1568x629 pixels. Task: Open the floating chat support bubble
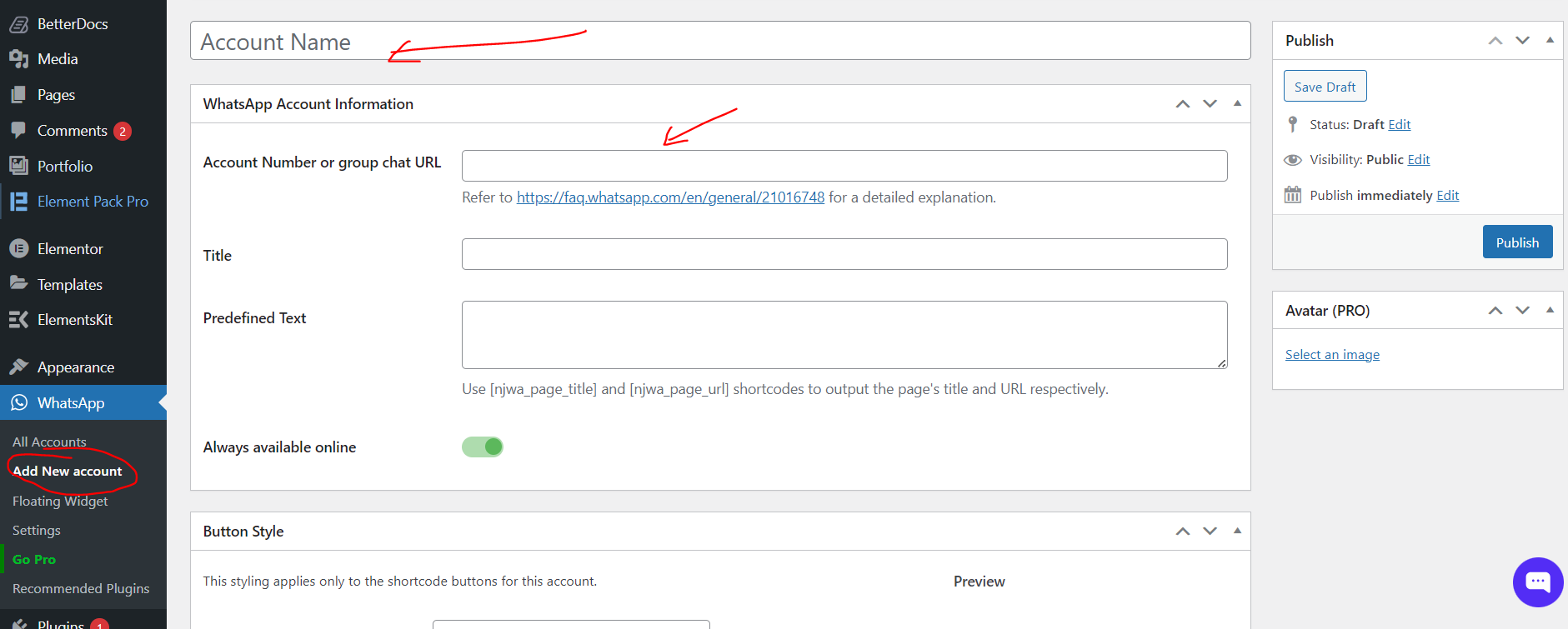pyautogui.click(x=1538, y=582)
